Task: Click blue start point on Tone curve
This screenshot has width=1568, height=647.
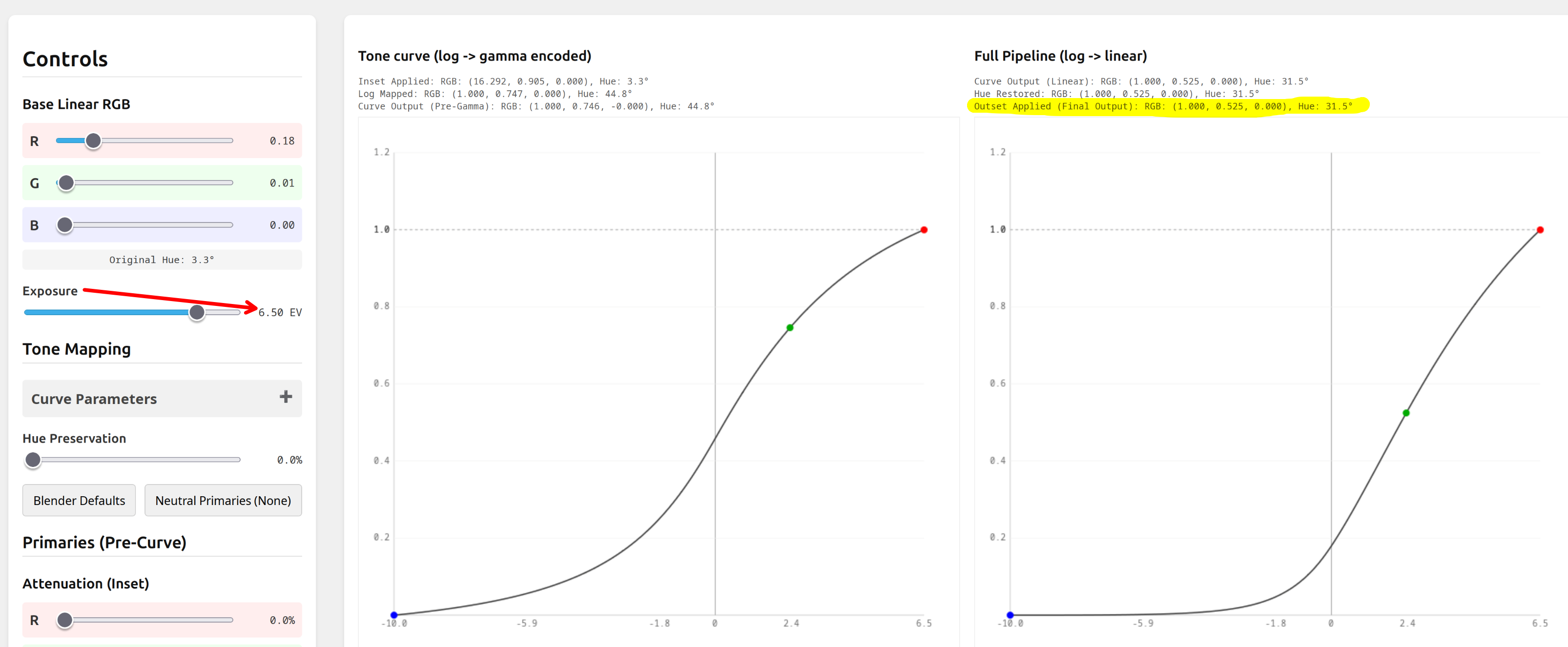Action: [394, 615]
